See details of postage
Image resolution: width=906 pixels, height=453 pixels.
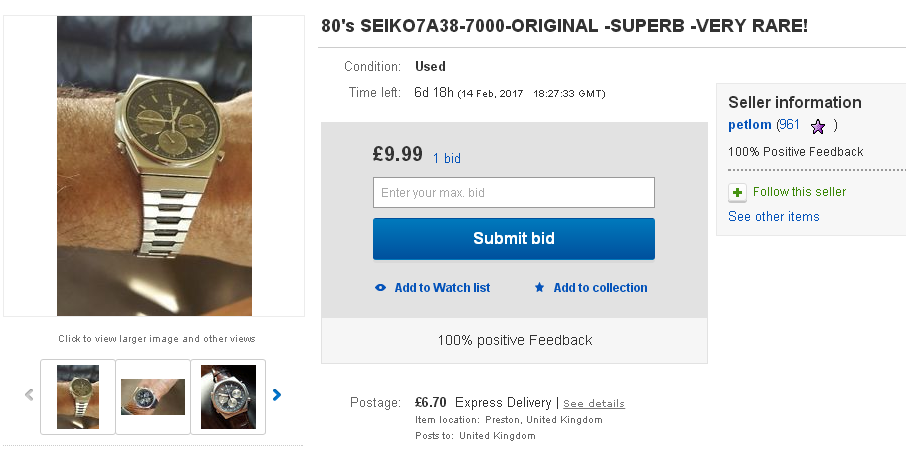tap(594, 404)
